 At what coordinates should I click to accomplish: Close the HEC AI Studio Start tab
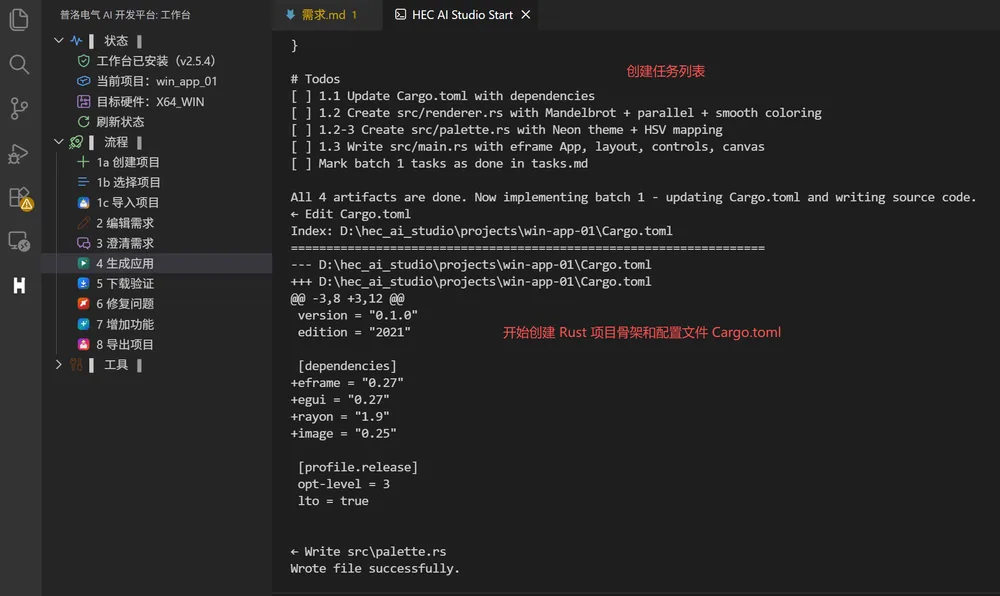click(526, 14)
